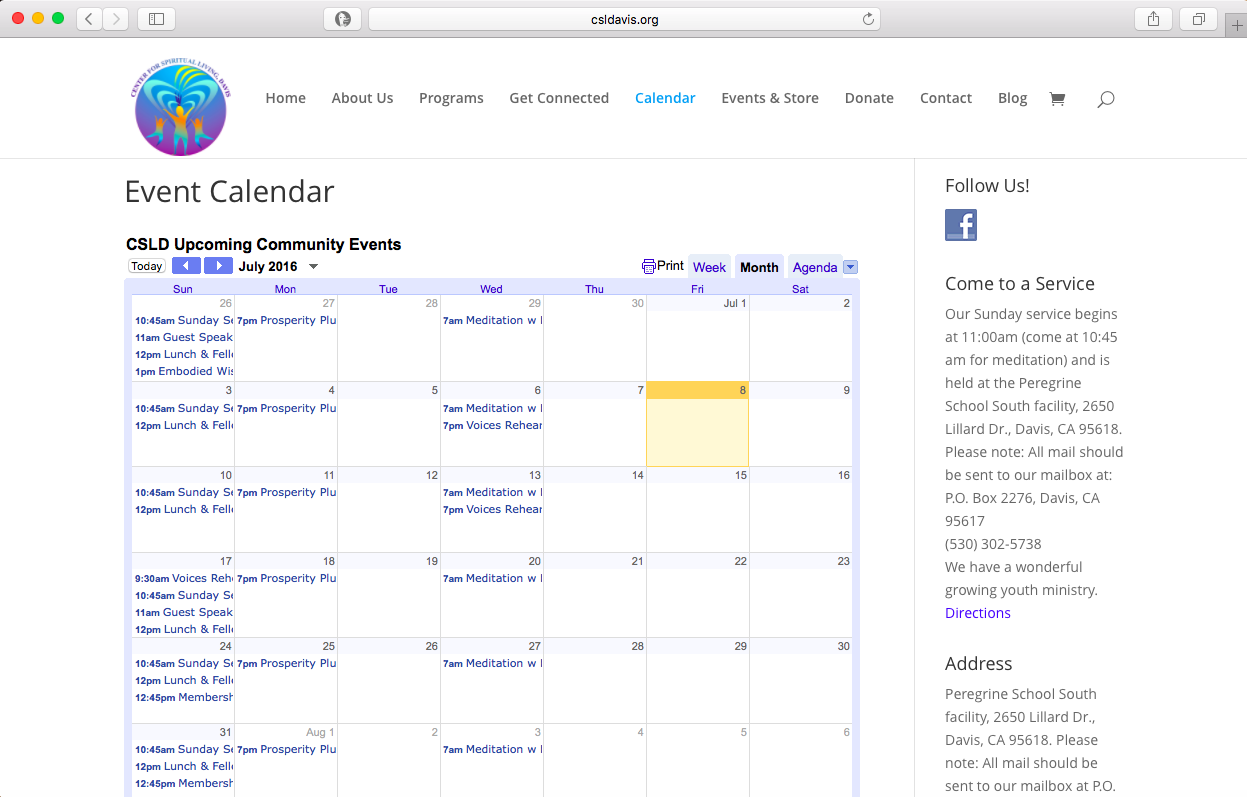
Task: Open a new Safari tab
Action: coord(1236,25)
